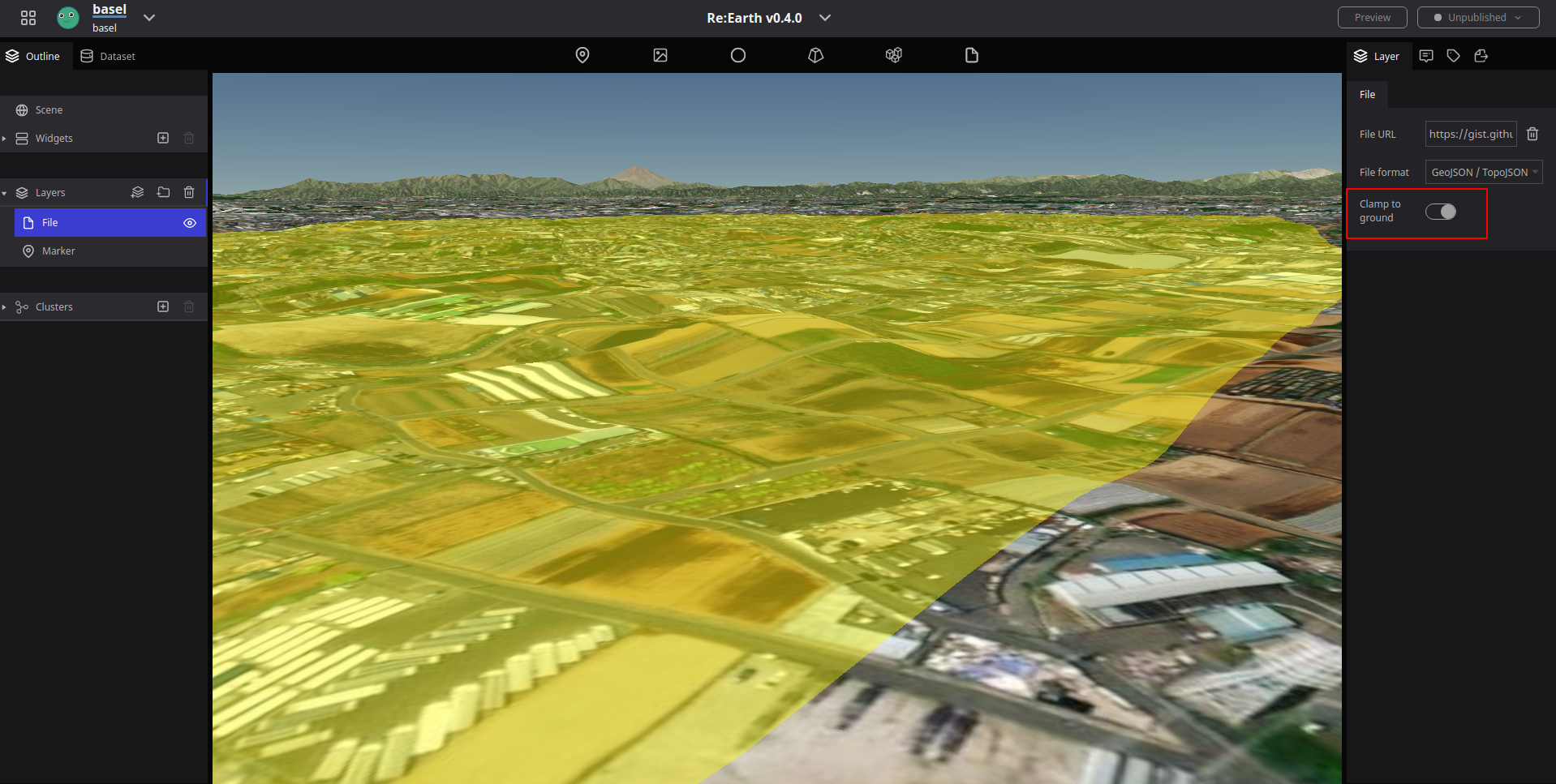Select the File tool icon in toolbar
Viewport: 1556px width, 784px height.
pos(972,55)
